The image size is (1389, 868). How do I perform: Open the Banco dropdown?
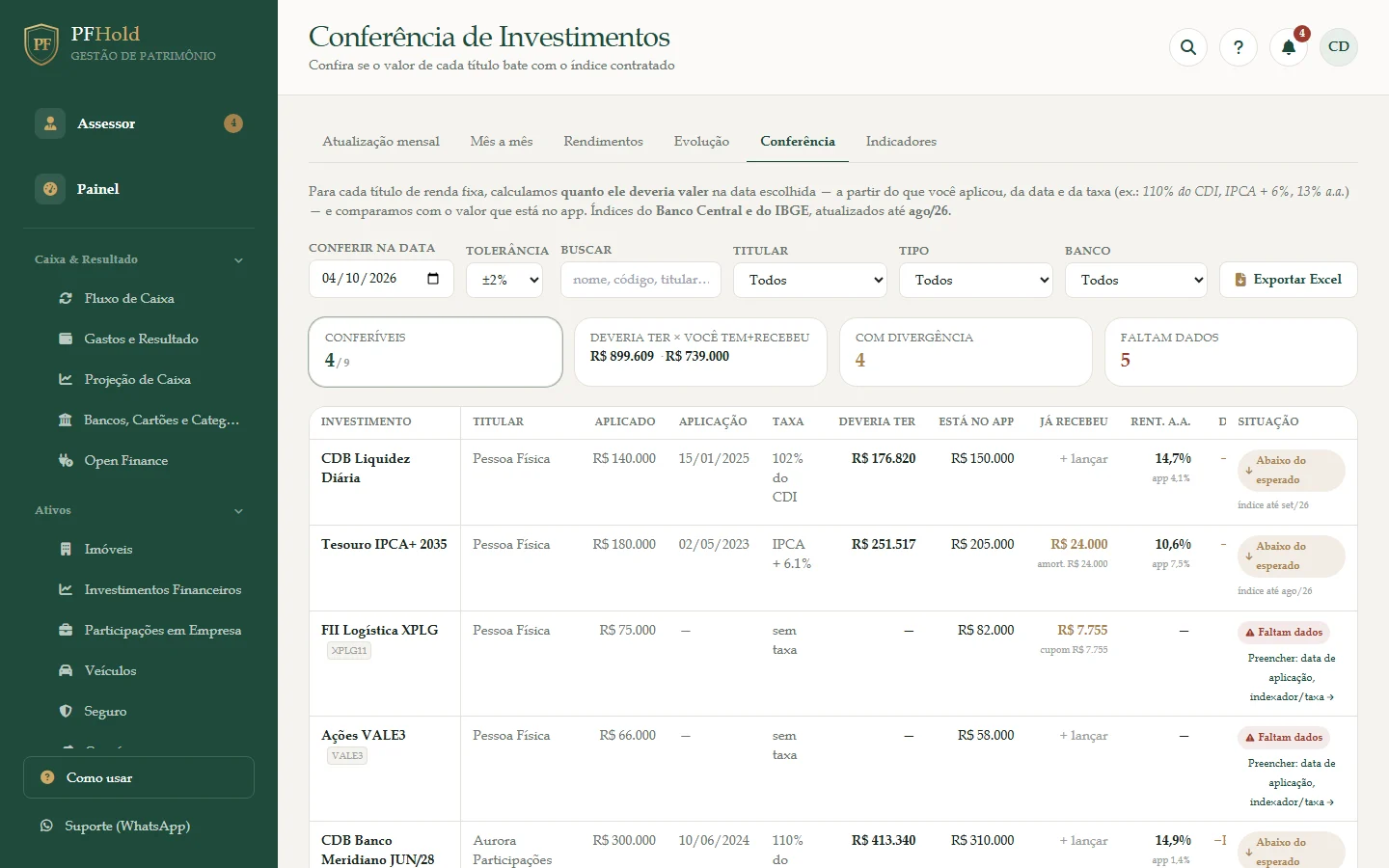[x=1136, y=280]
